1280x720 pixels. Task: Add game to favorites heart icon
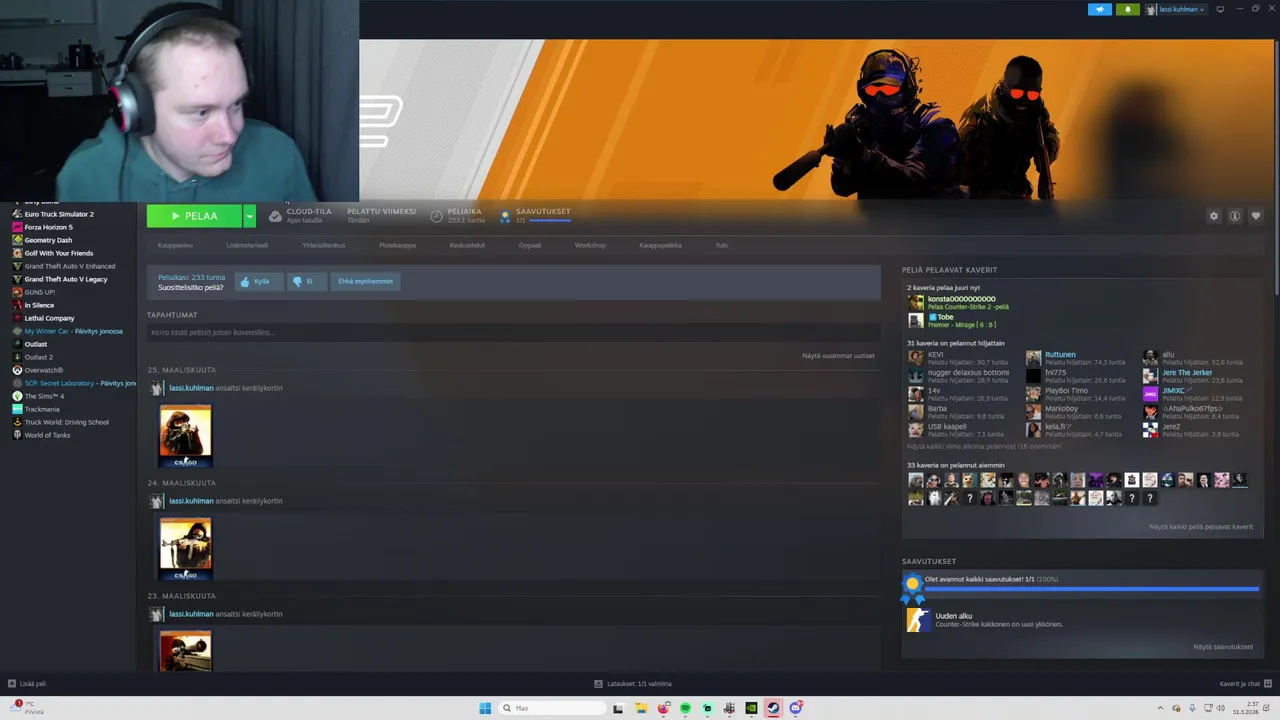coord(1256,216)
